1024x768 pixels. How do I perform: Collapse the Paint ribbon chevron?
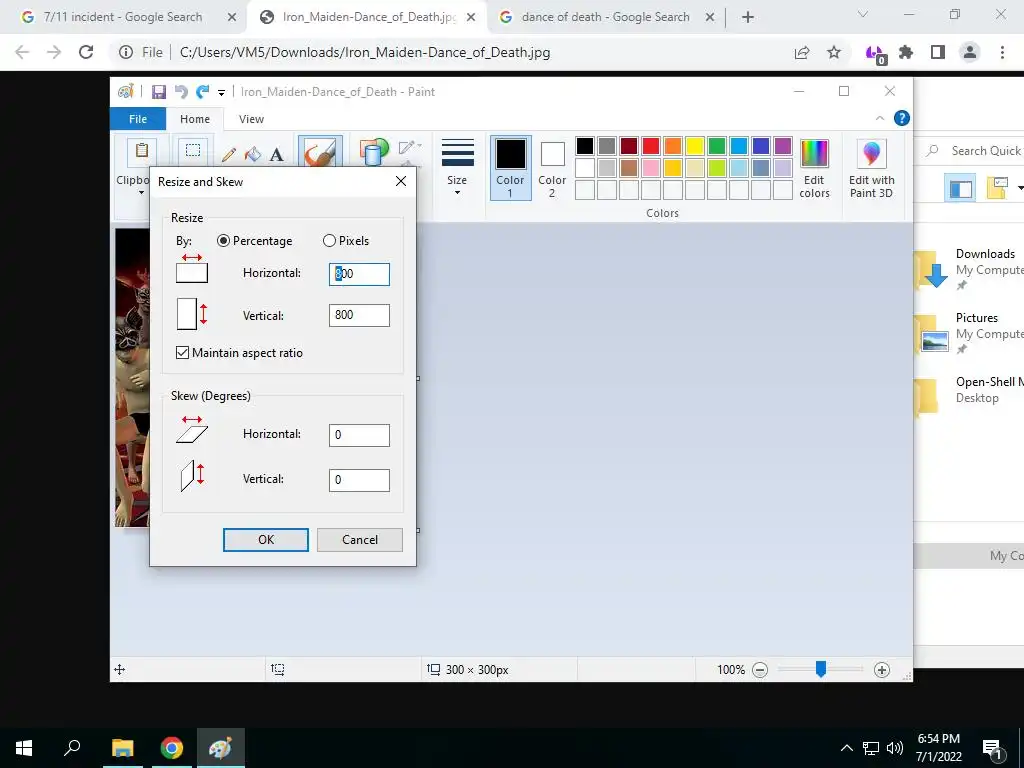[x=880, y=118]
